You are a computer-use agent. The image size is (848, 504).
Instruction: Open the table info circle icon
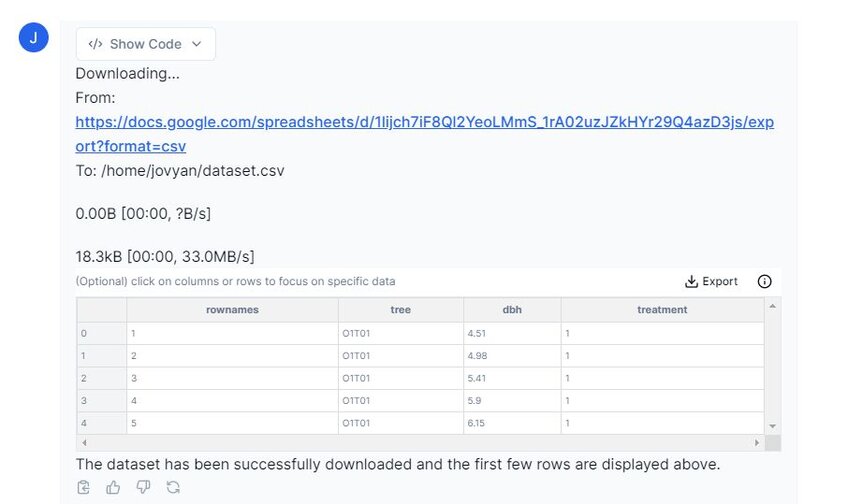764,281
